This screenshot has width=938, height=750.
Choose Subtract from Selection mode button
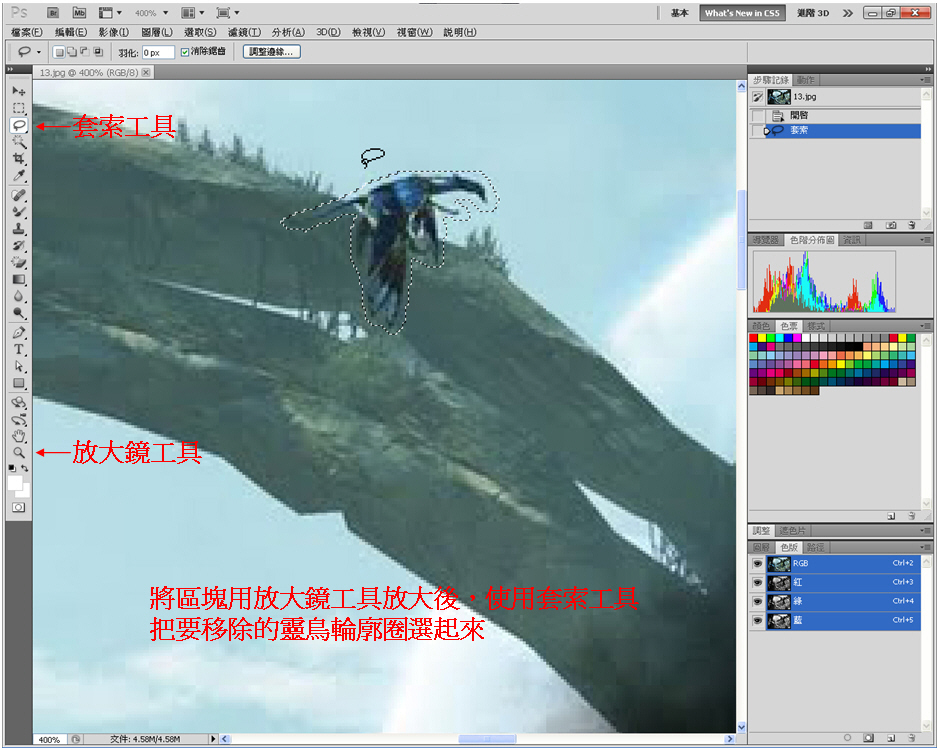coord(84,52)
